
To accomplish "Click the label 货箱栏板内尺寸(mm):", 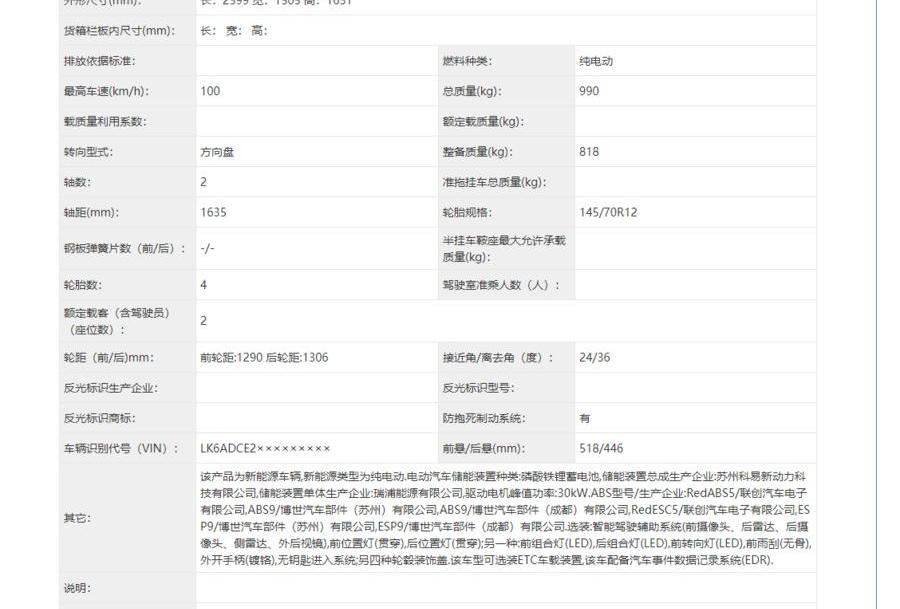I will pyautogui.click(x=119, y=30).
